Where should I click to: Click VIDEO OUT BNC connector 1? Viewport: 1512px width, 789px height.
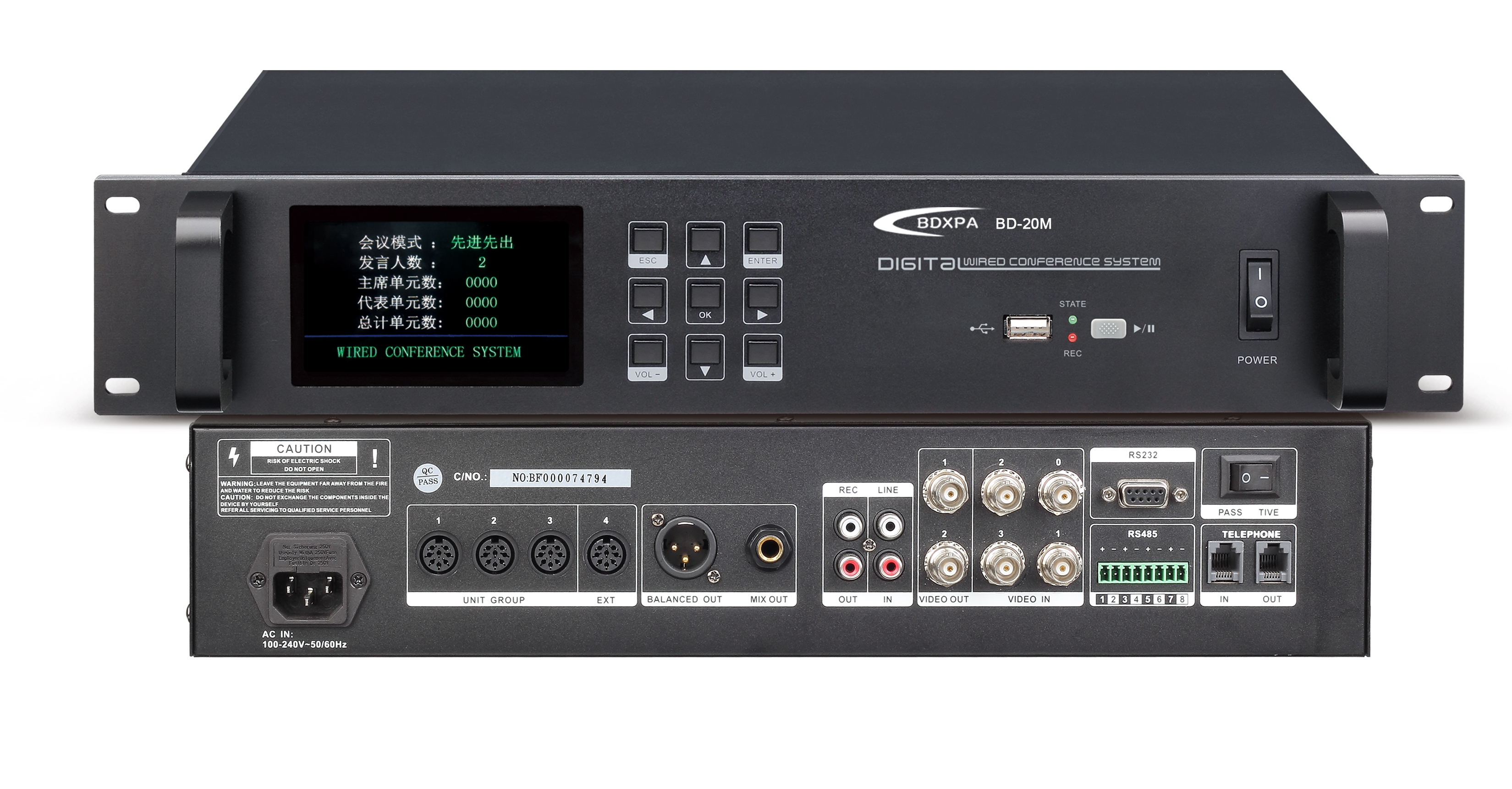tap(946, 492)
